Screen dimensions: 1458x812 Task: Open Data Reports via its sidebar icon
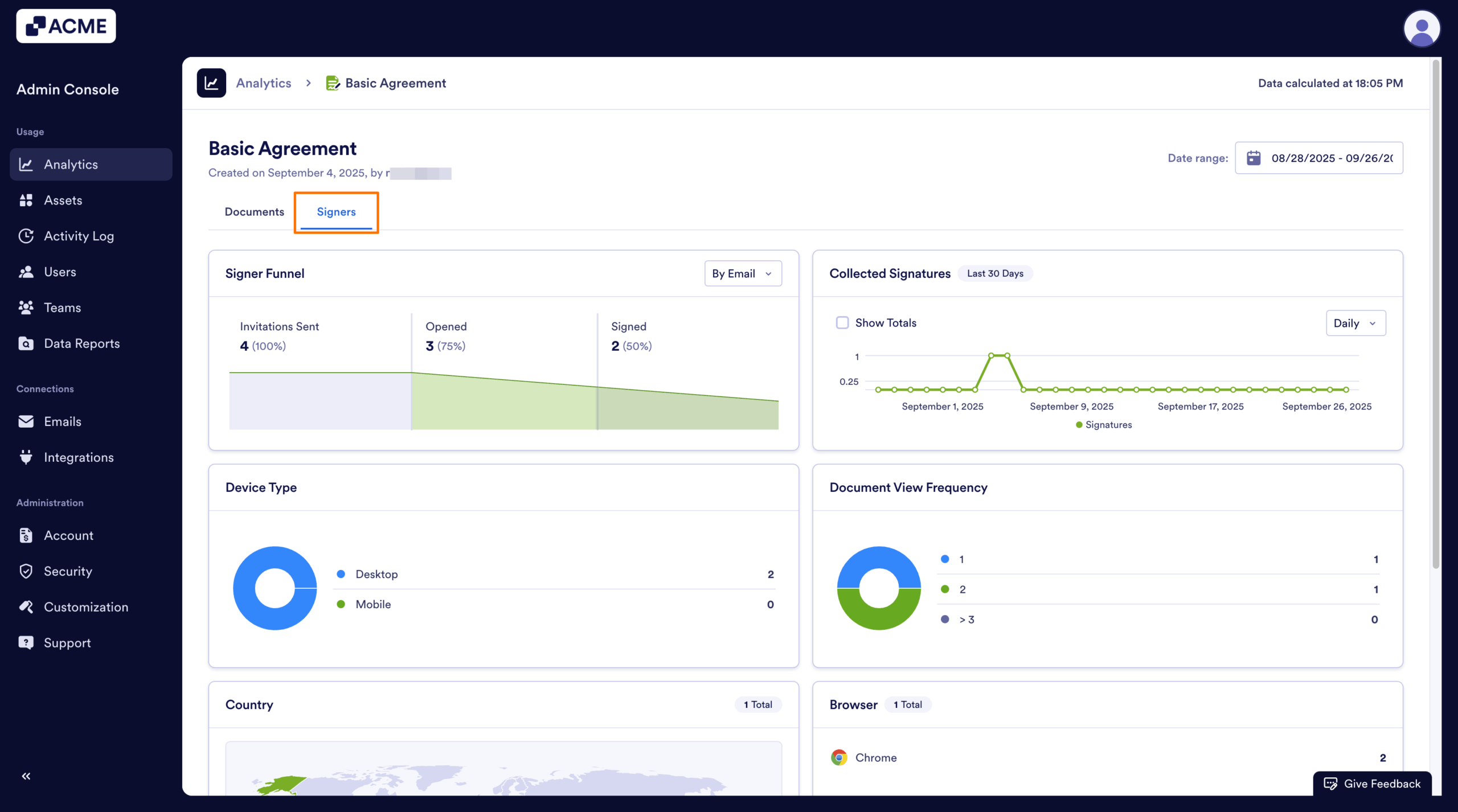tap(26, 343)
